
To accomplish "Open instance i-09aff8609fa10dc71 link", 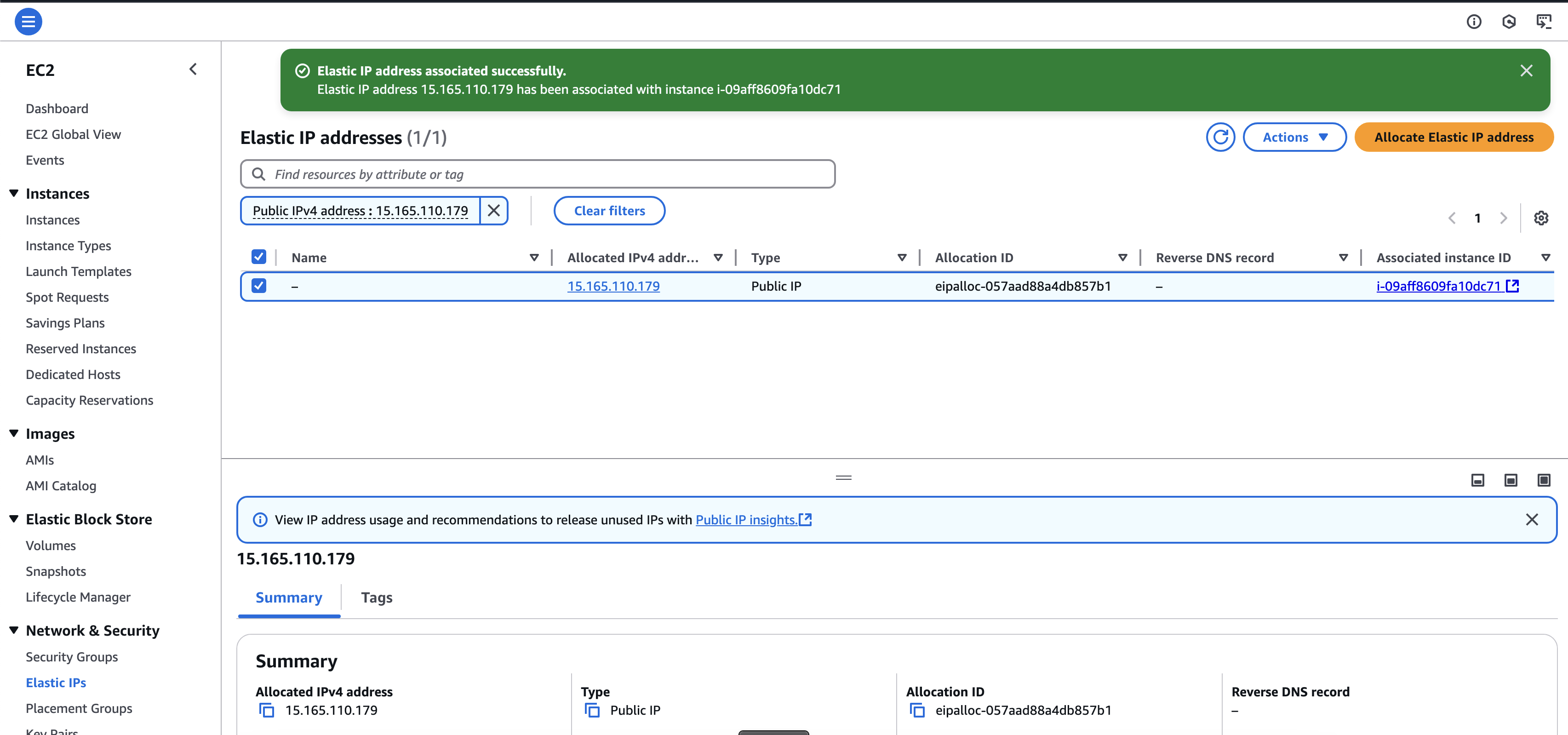I will (x=1438, y=286).
